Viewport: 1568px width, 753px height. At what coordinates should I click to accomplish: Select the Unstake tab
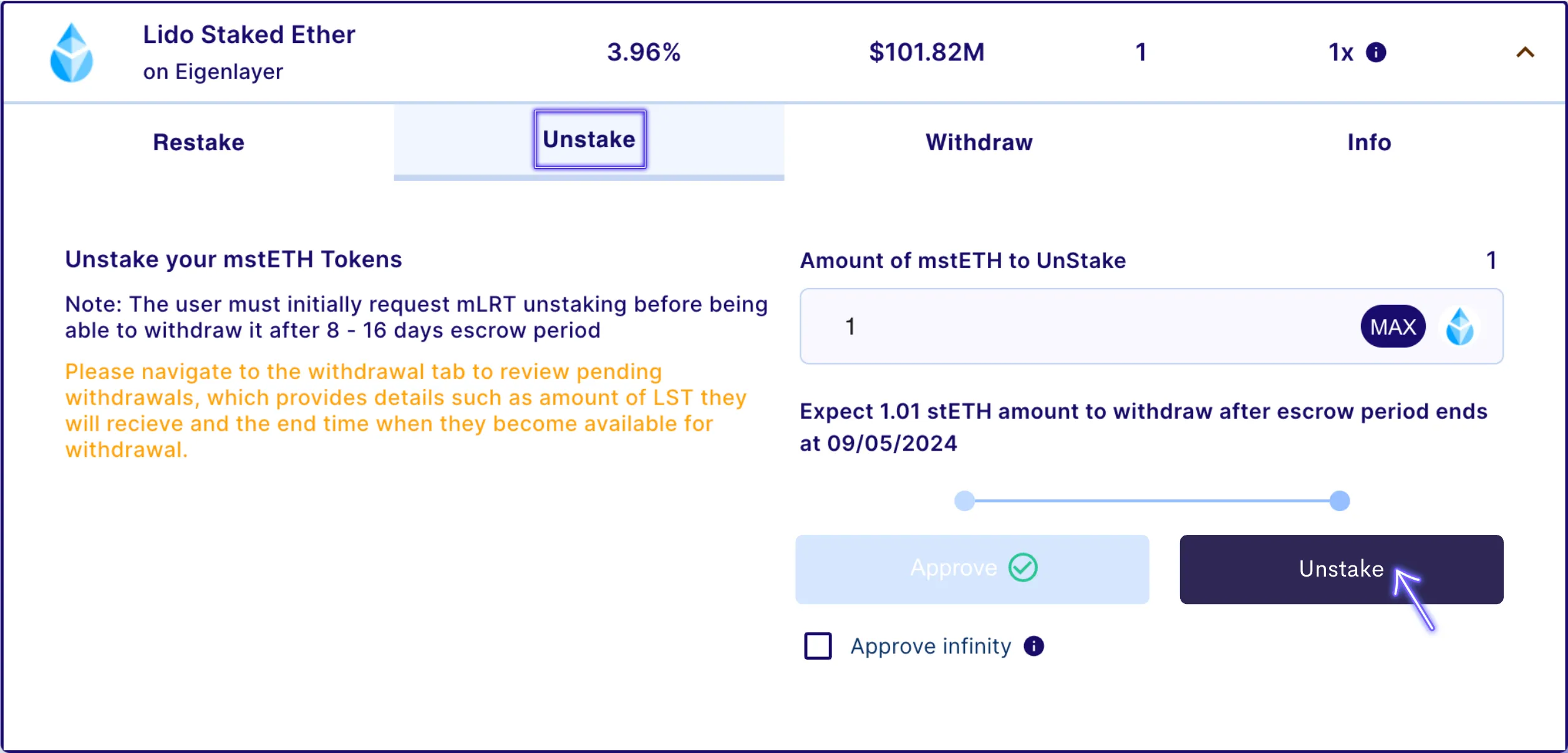pyautogui.click(x=589, y=140)
